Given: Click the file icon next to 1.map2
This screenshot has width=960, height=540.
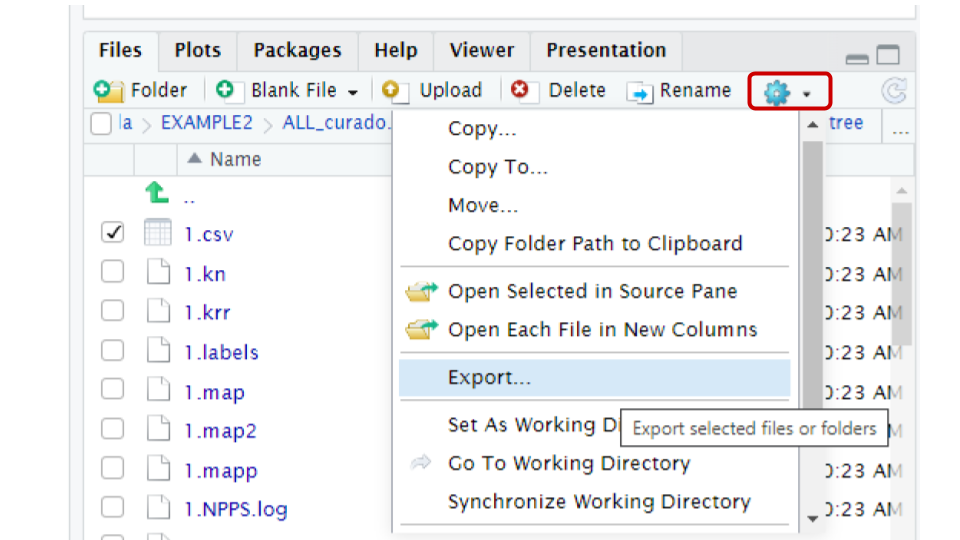Looking at the screenshot, I should click(159, 429).
